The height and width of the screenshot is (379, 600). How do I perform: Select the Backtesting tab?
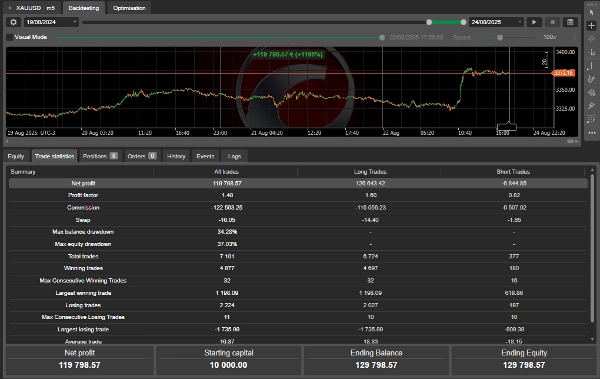[x=83, y=8]
